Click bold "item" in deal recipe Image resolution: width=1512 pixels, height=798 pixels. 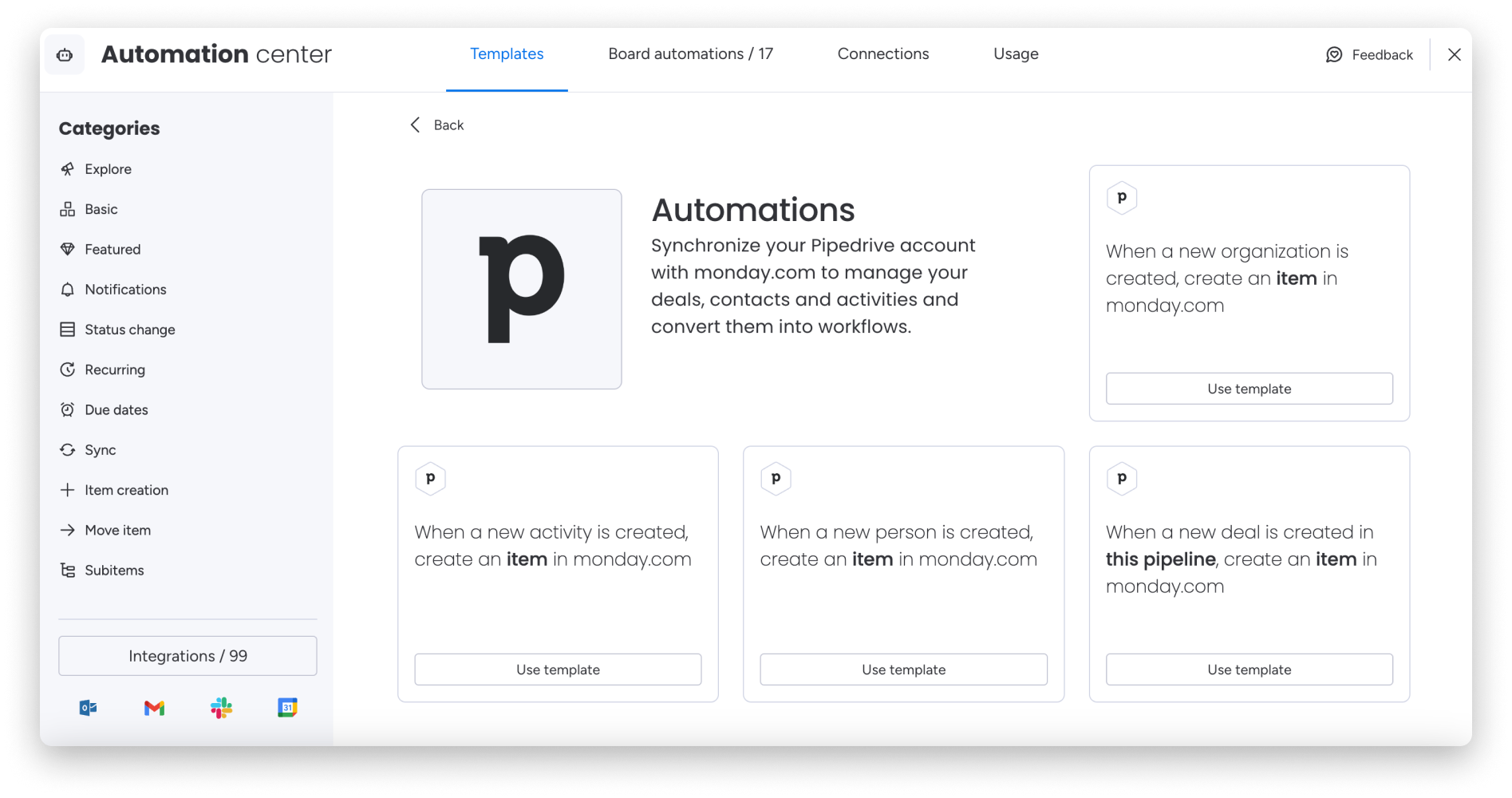(1336, 559)
